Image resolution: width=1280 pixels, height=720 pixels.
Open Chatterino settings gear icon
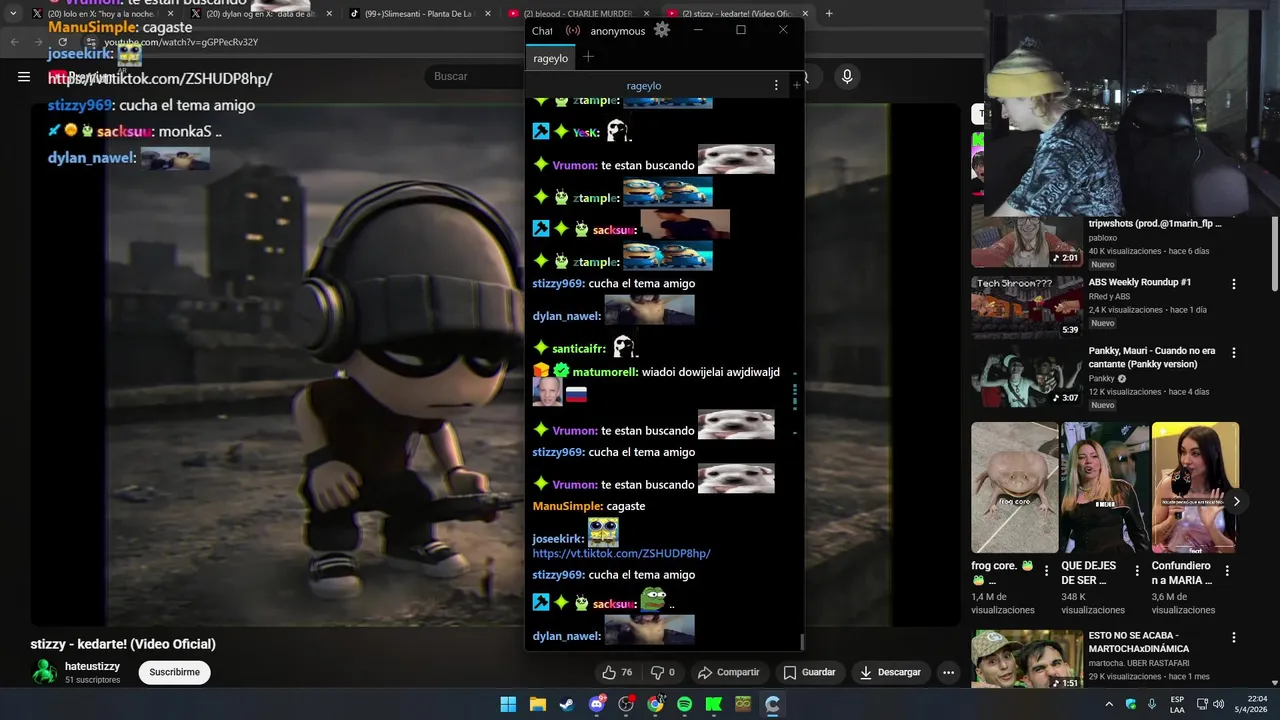[661, 30]
